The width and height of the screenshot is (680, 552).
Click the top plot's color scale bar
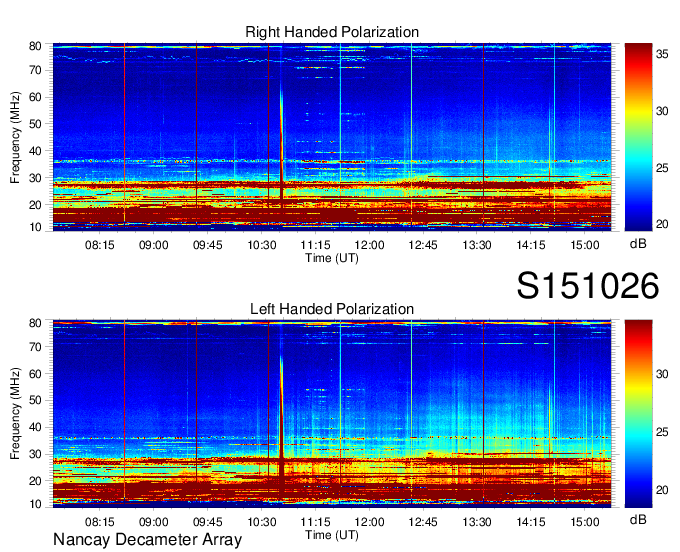point(638,137)
